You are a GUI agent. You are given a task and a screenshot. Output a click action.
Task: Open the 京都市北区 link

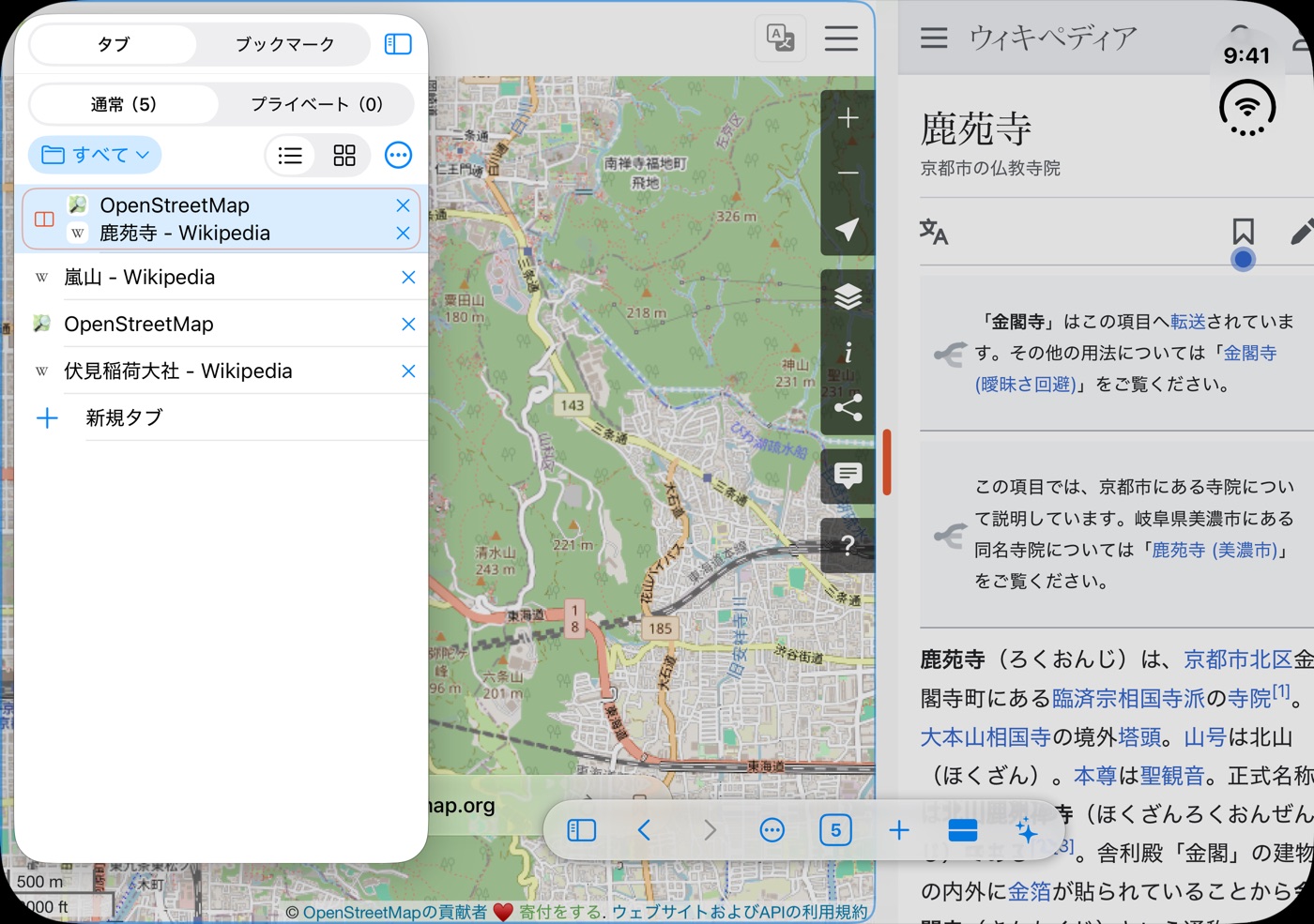click(1238, 659)
